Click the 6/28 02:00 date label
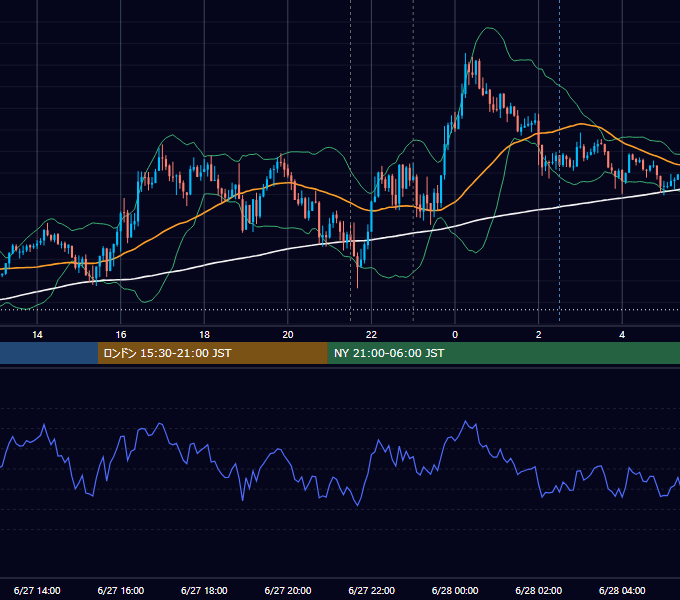This screenshot has width=680, height=600. click(539, 590)
